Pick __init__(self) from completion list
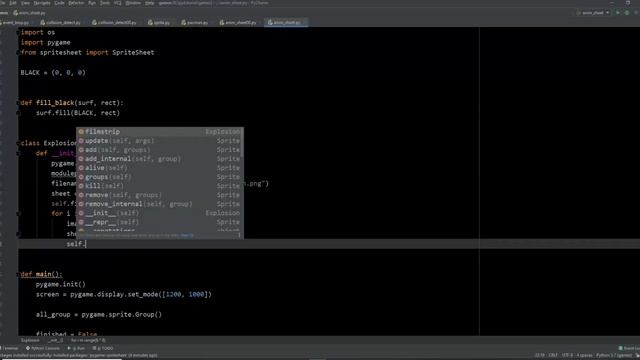640x360 pixels. (159, 213)
